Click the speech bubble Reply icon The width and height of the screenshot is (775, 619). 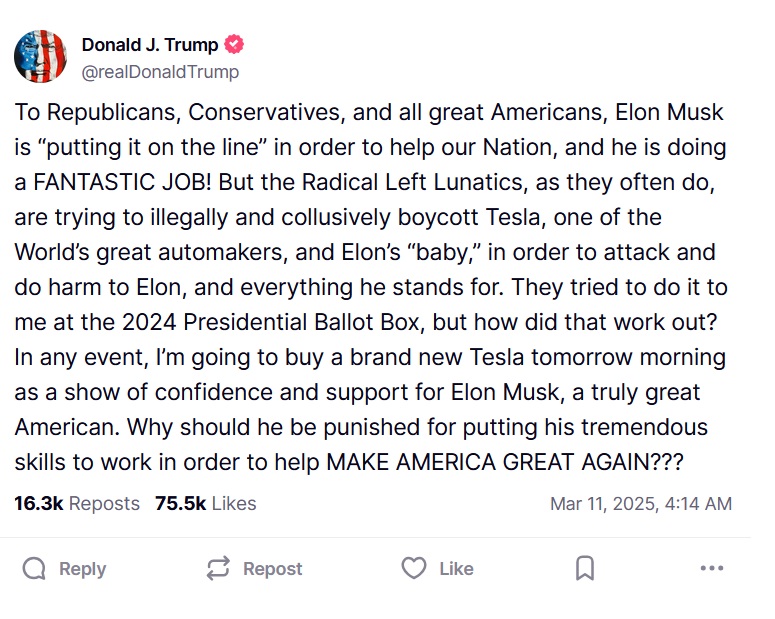click(34, 569)
